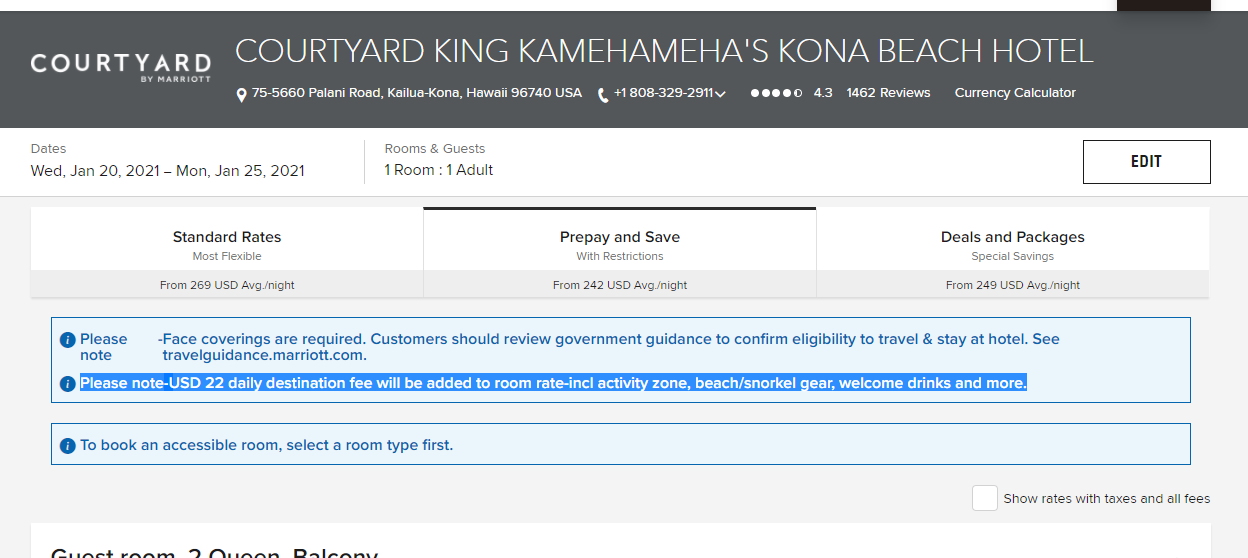Click the Courtyard by Marriott logo
Screen dimensions: 1248x558
[x=121, y=67]
